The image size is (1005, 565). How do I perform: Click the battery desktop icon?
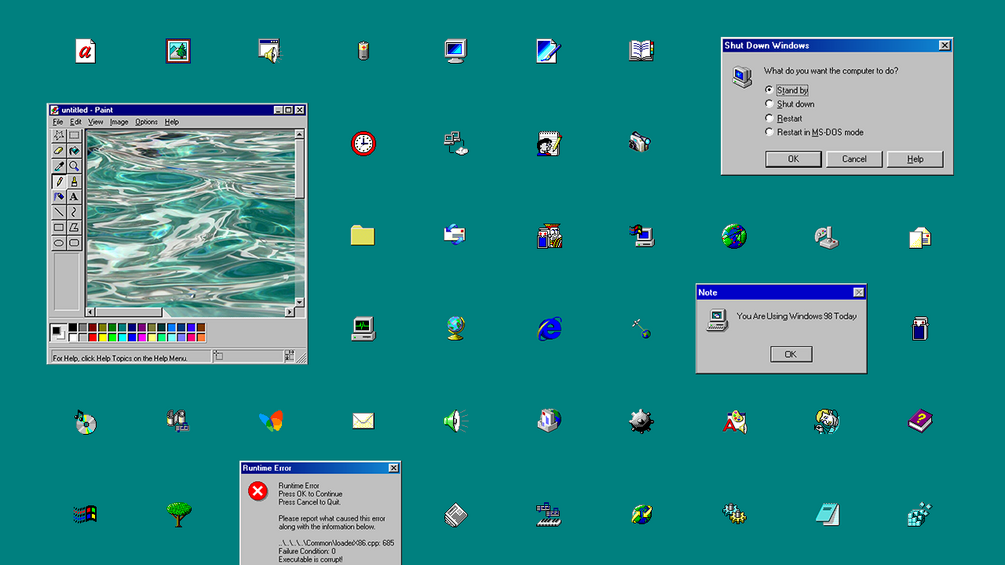click(x=363, y=50)
